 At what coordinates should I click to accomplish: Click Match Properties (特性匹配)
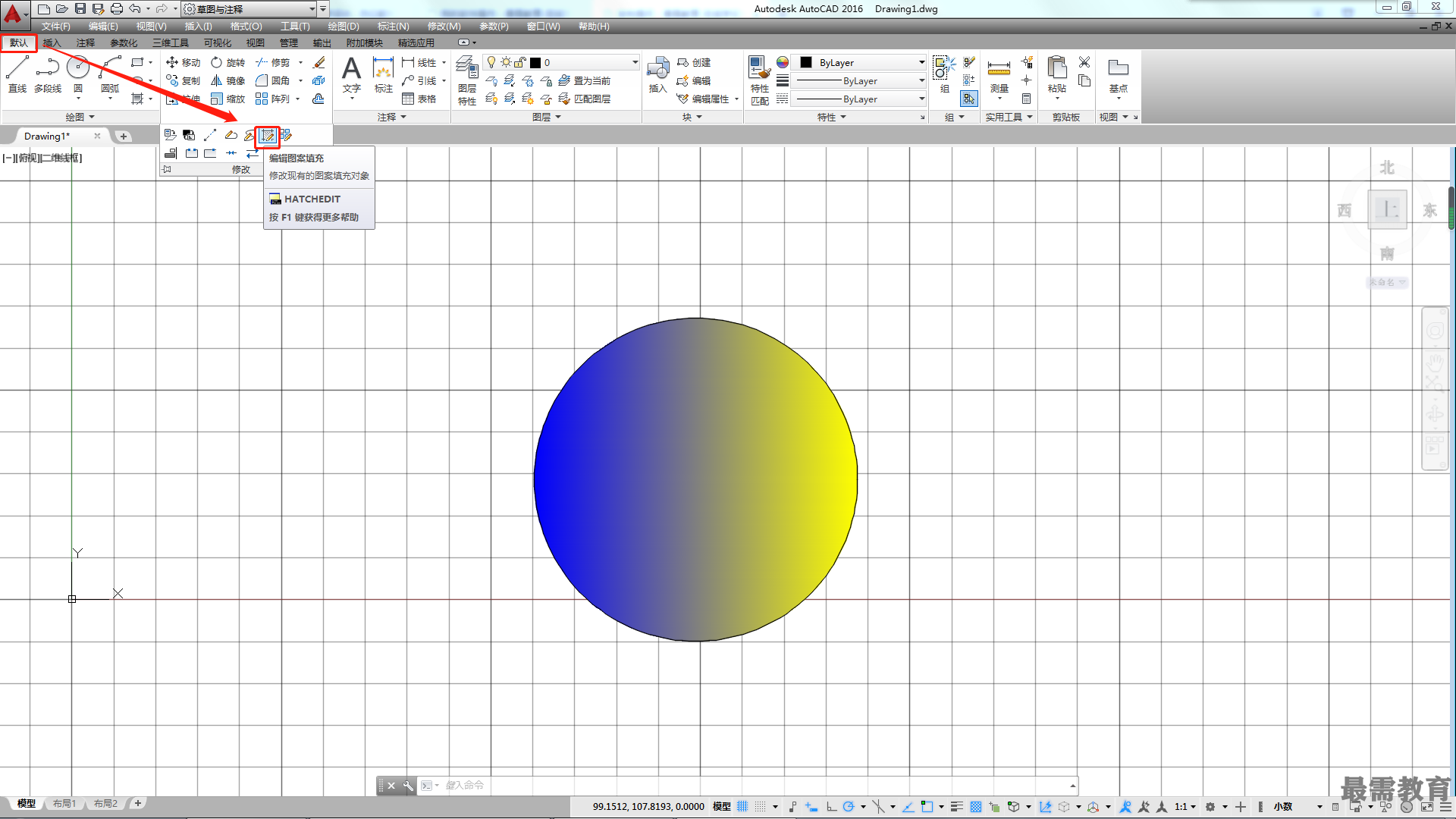760,80
